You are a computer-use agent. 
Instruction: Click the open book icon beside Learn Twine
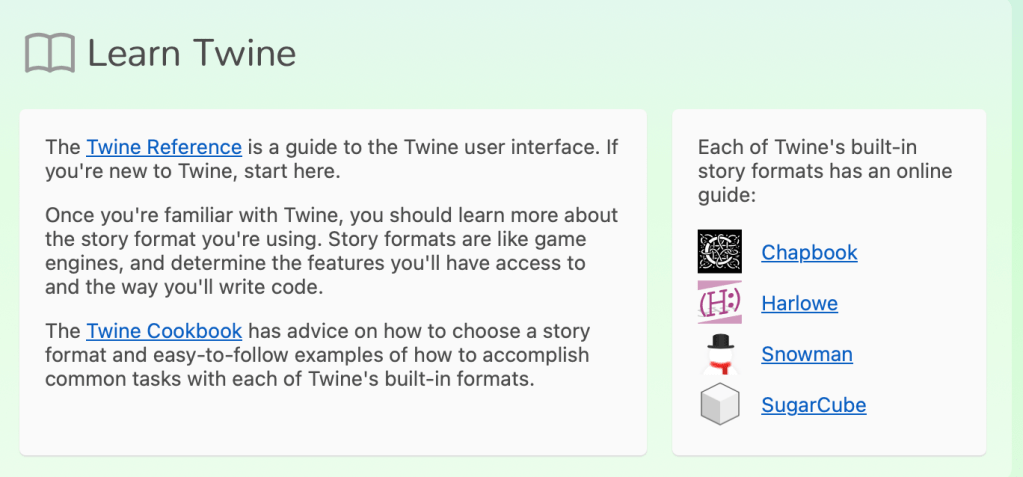point(50,53)
